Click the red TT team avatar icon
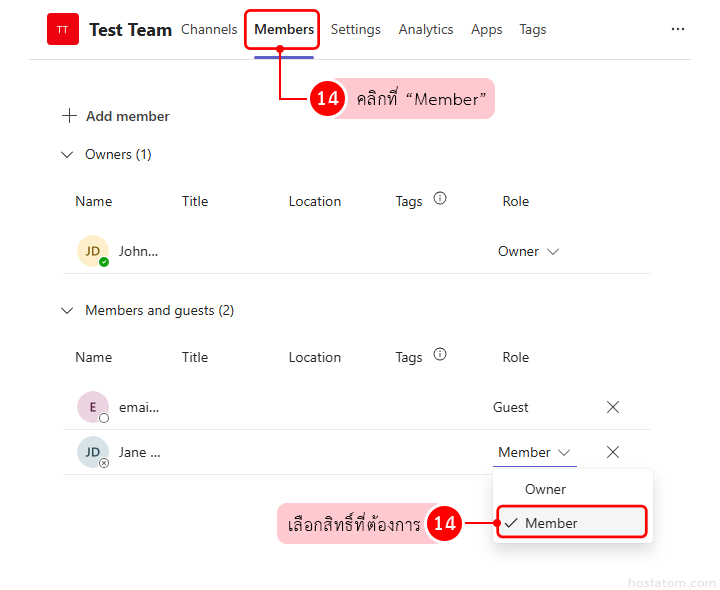This screenshot has width=720, height=590. [x=63, y=30]
